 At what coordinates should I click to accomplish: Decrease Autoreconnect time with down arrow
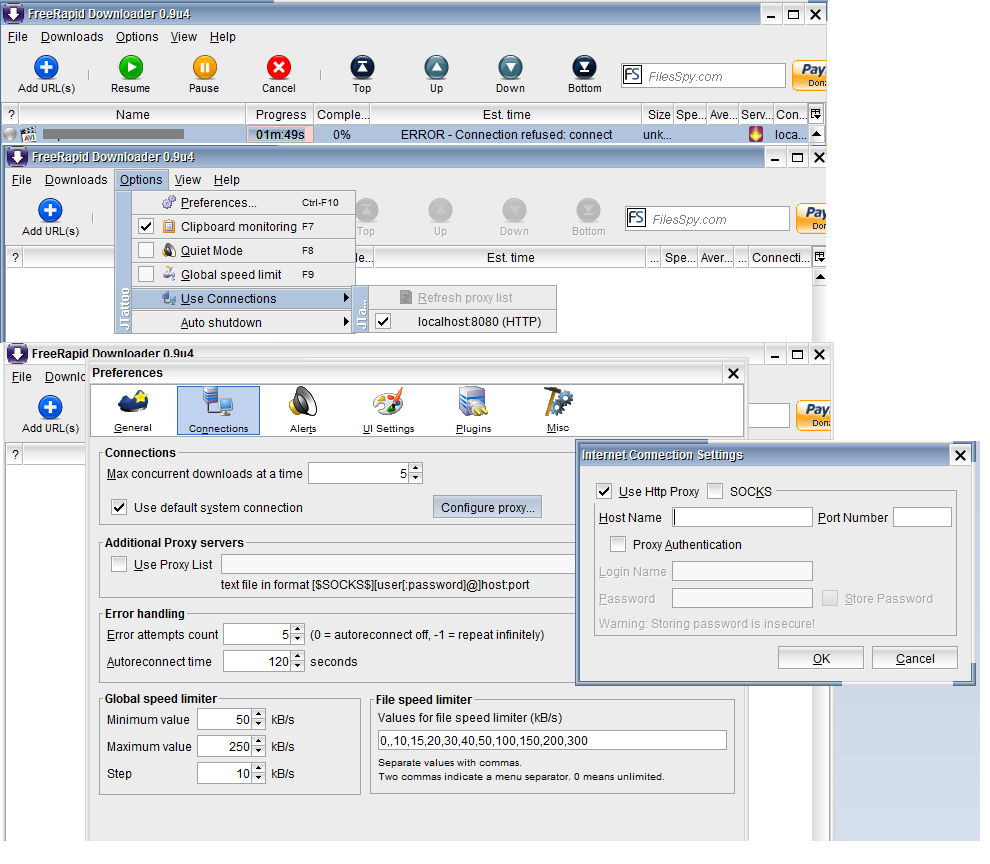(x=298, y=666)
